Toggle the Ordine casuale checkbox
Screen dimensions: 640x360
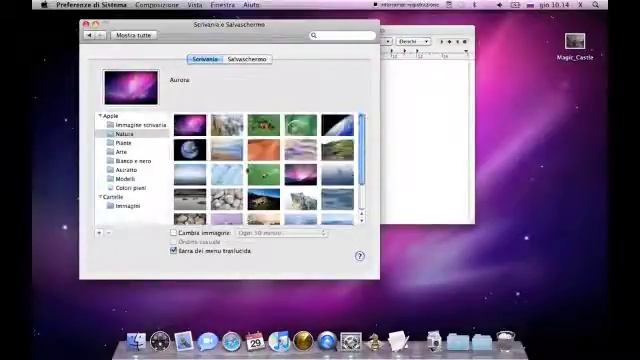(173, 242)
